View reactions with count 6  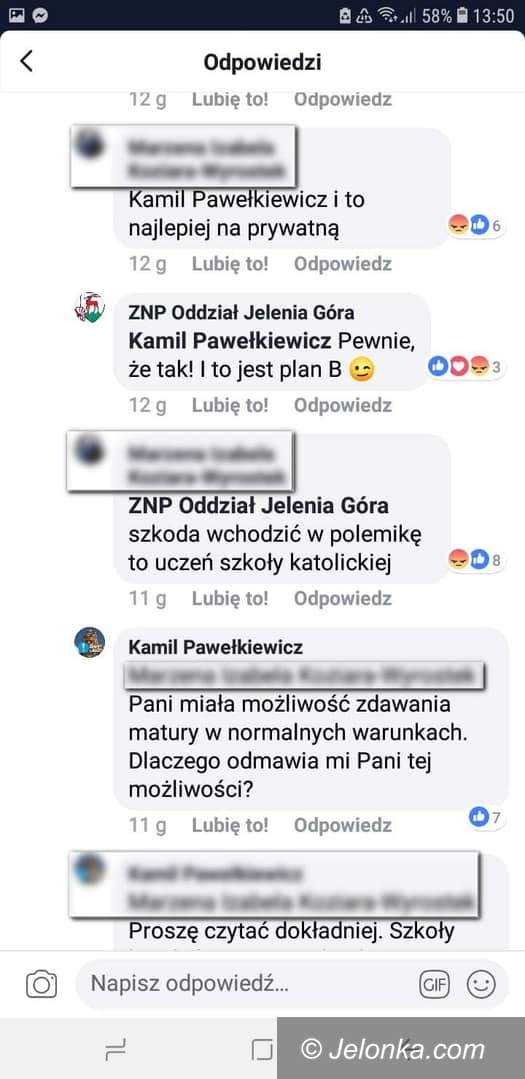[475, 225]
